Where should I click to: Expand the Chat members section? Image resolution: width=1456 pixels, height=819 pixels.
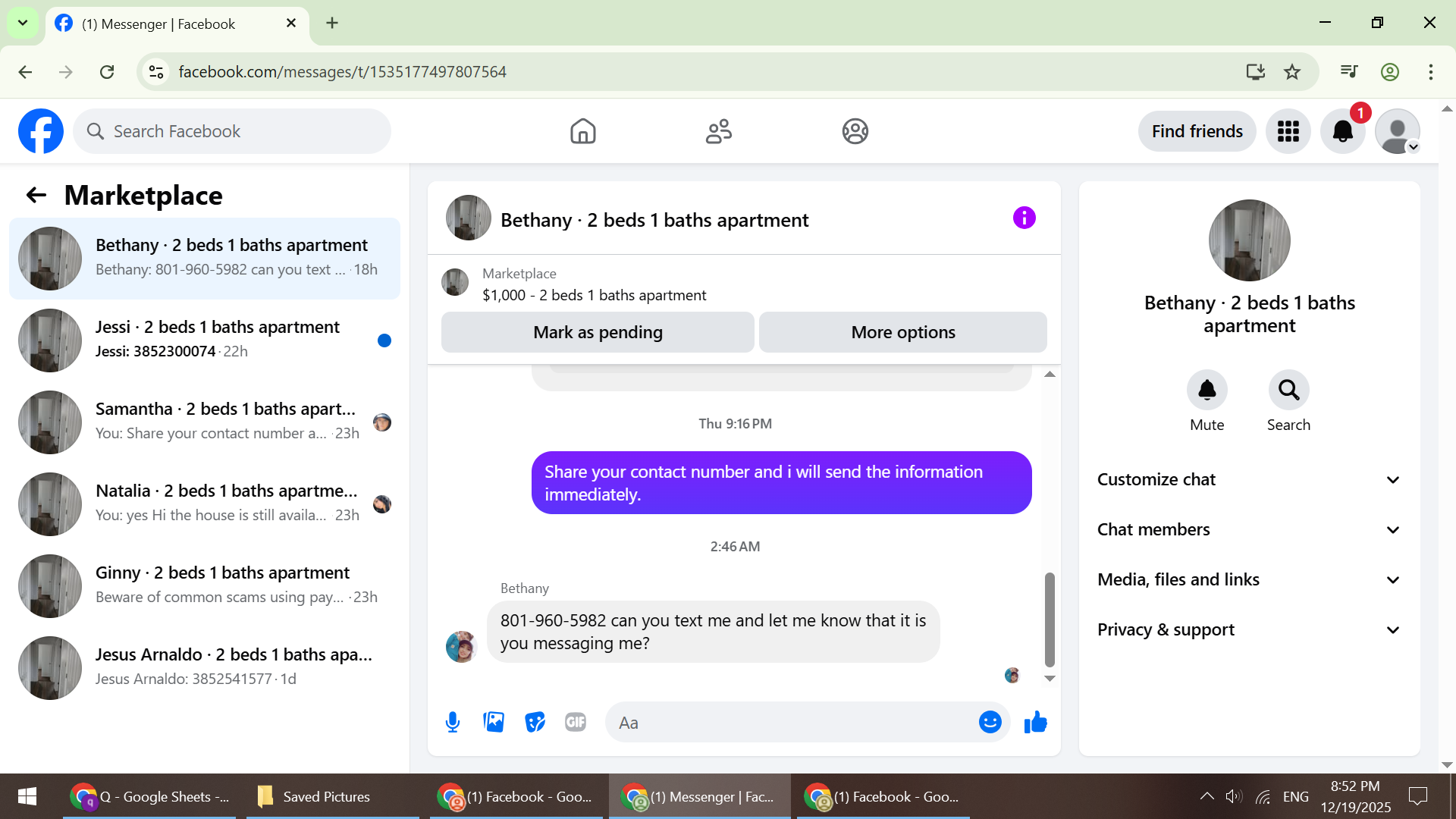(1249, 529)
